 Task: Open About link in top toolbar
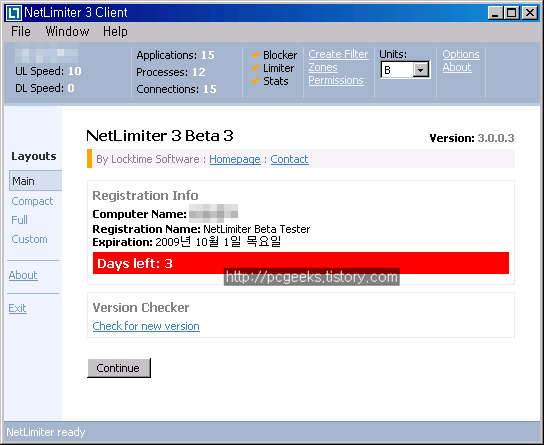457,67
